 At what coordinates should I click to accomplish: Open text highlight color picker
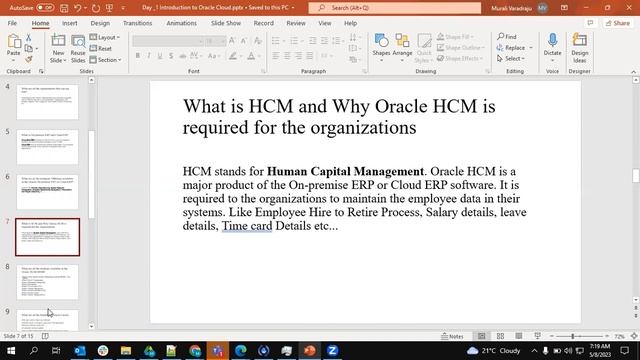coord(233,56)
